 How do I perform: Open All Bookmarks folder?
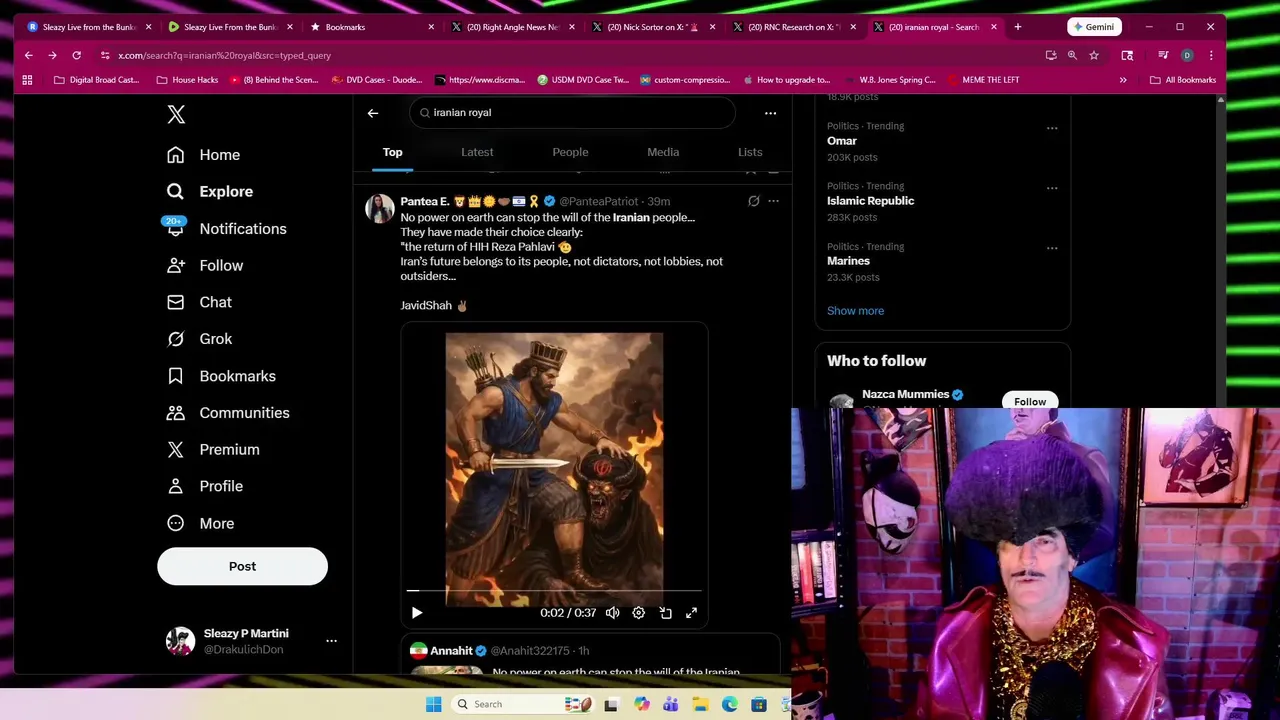1183,80
